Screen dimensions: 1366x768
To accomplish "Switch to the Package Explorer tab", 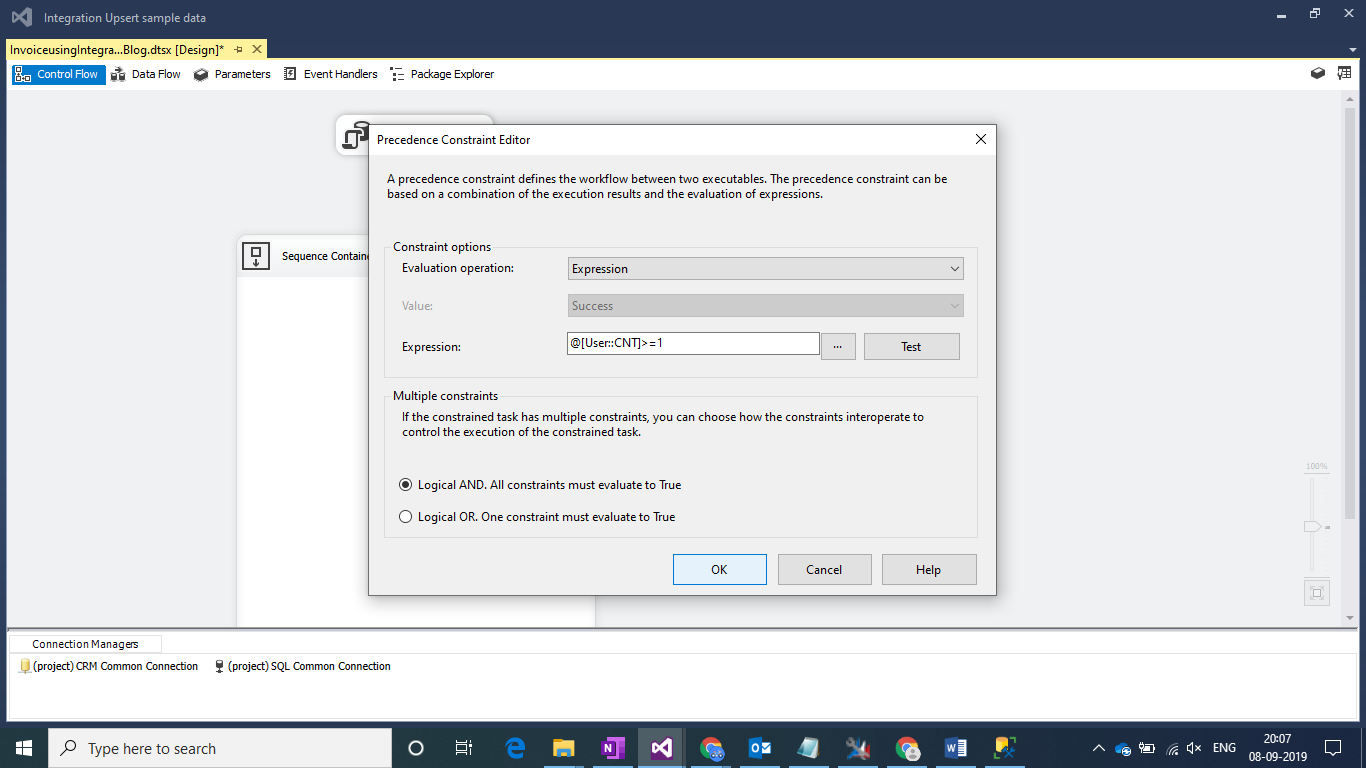I will 443,74.
